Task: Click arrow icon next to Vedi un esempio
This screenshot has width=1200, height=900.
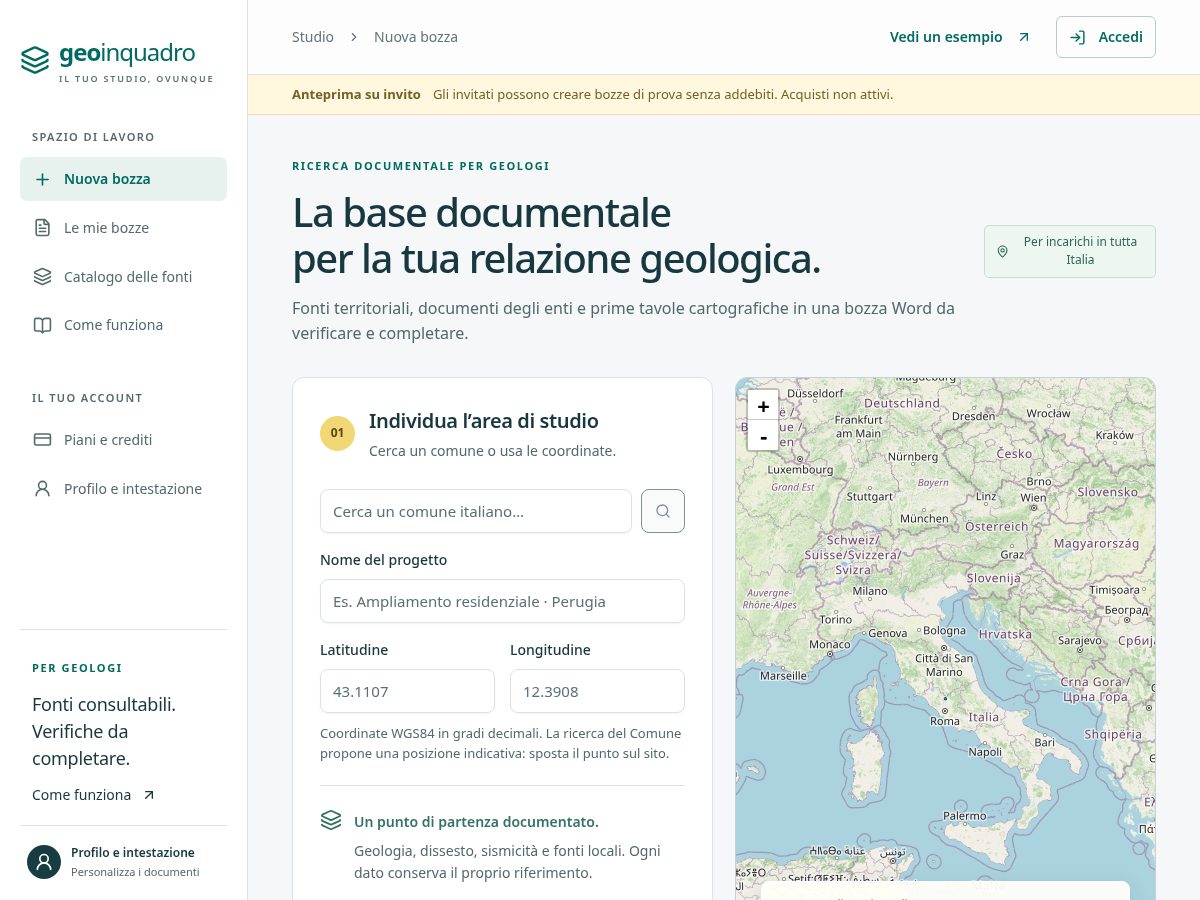Action: (1023, 37)
